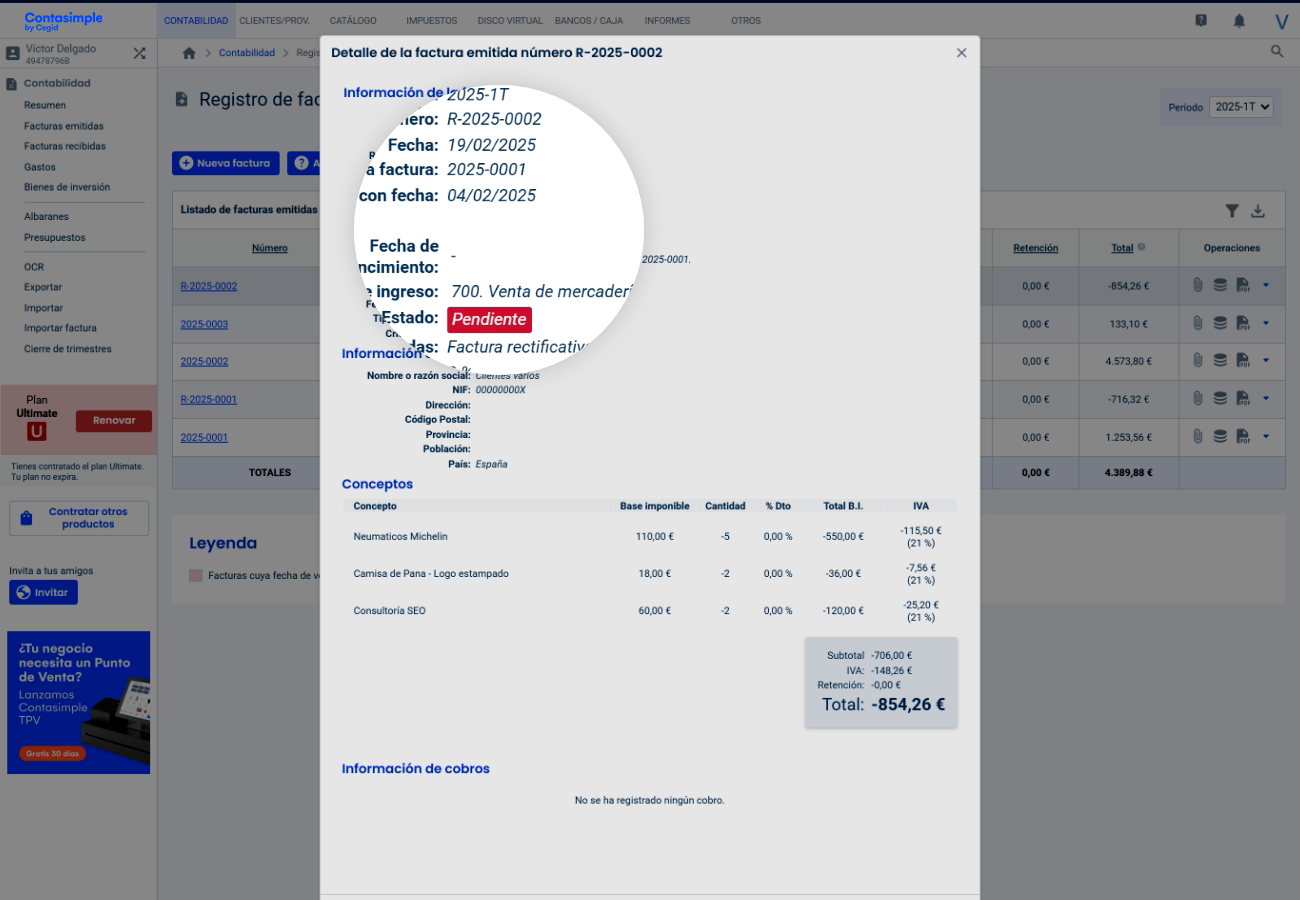The height and width of the screenshot is (900, 1300).
Task: Sort by the Total column header
Action: click(1122, 248)
